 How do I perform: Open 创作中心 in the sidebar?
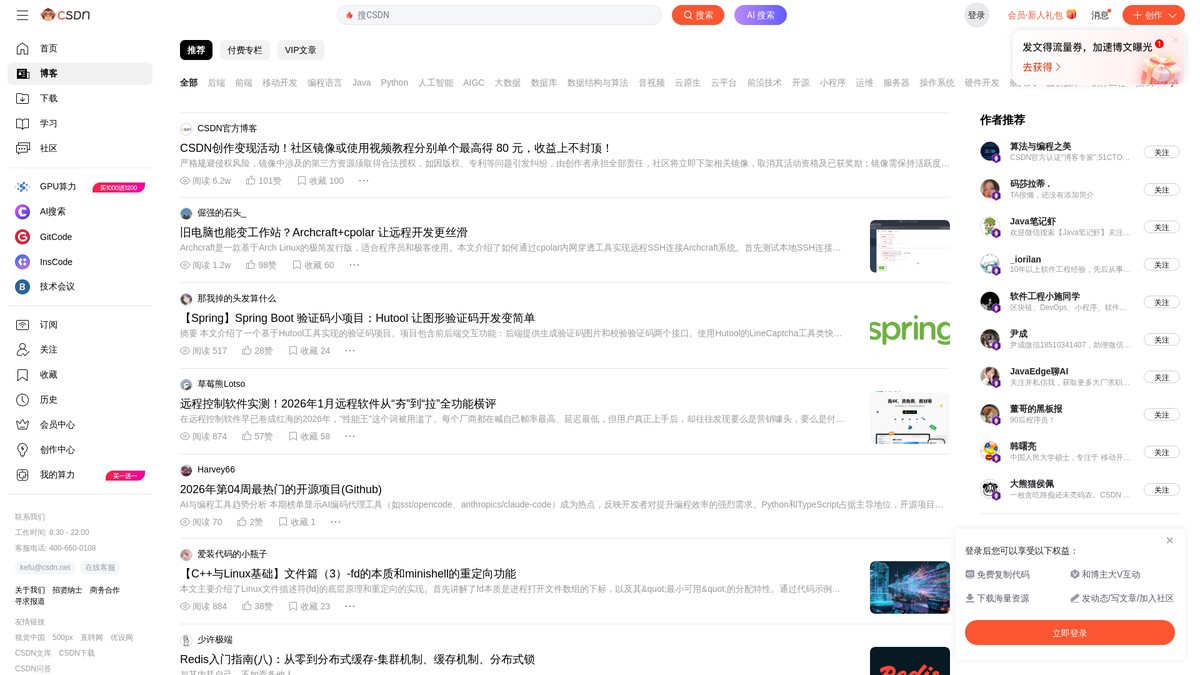[x=80, y=450]
